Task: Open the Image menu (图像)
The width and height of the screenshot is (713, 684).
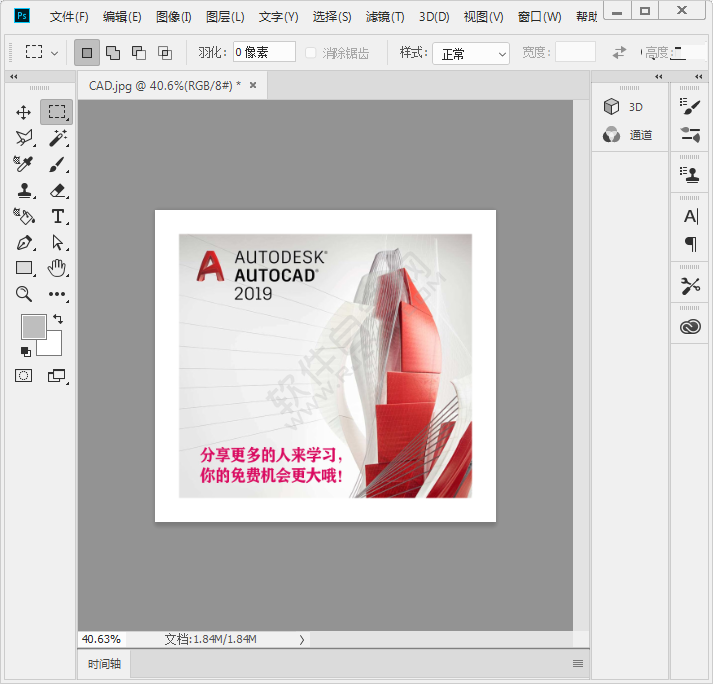Action: (x=174, y=17)
